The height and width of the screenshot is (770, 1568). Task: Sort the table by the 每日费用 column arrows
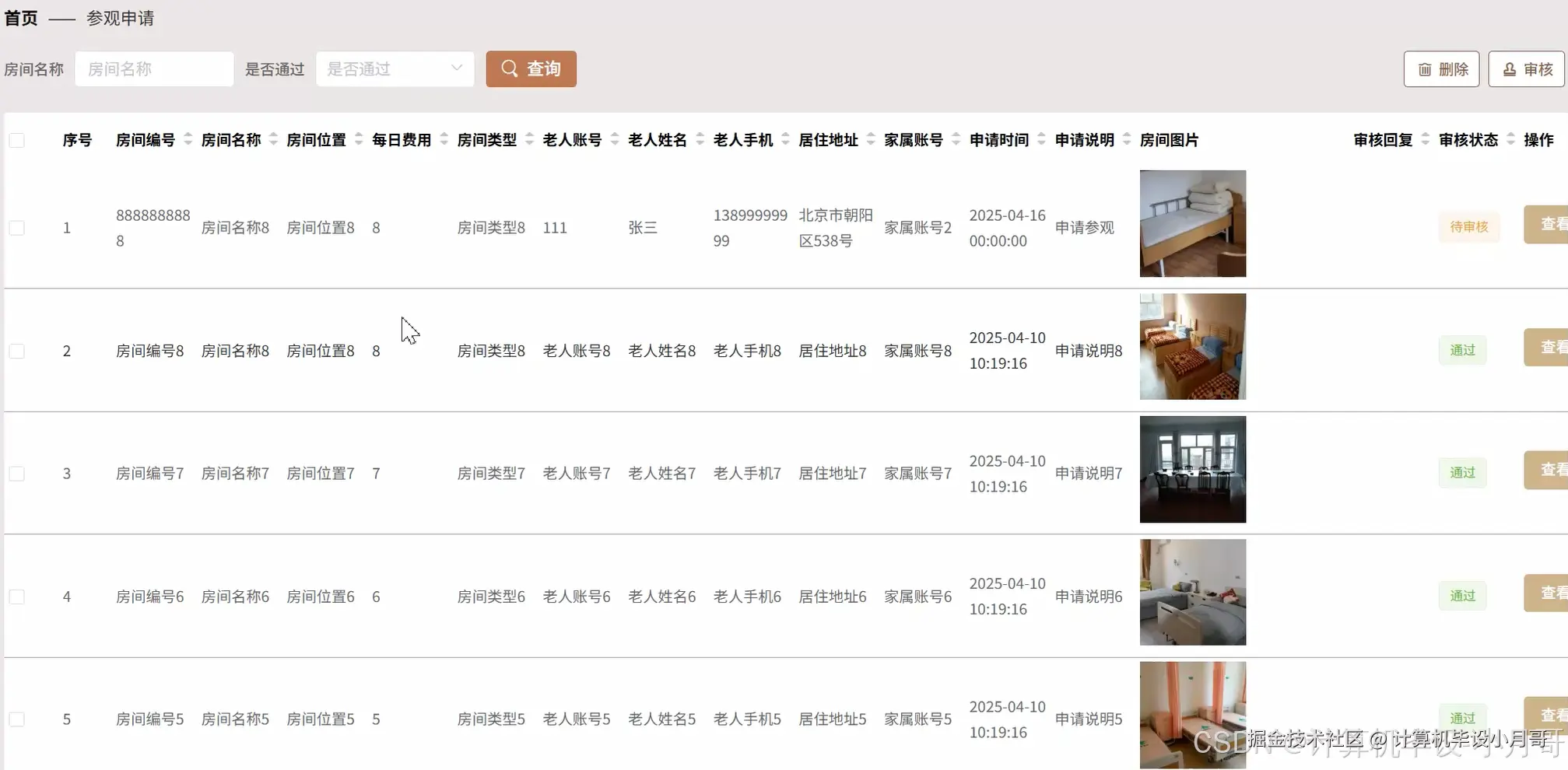pyautogui.click(x=444, y=139)
